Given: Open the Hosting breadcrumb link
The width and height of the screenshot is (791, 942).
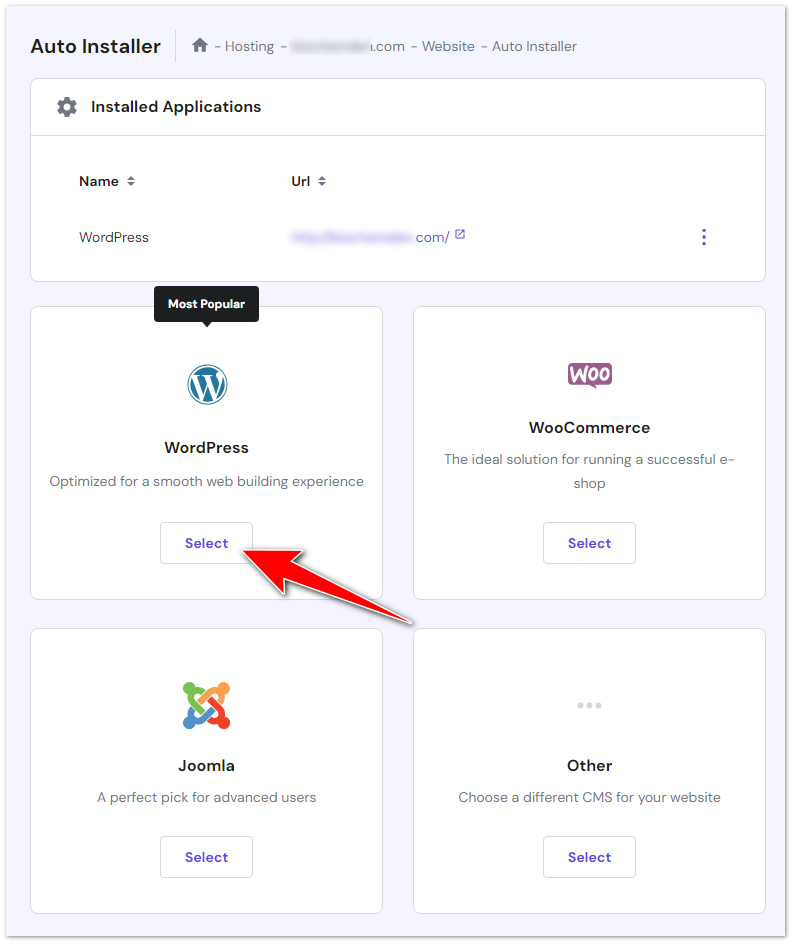Looking at the screenshot, I should coord(249,46).
